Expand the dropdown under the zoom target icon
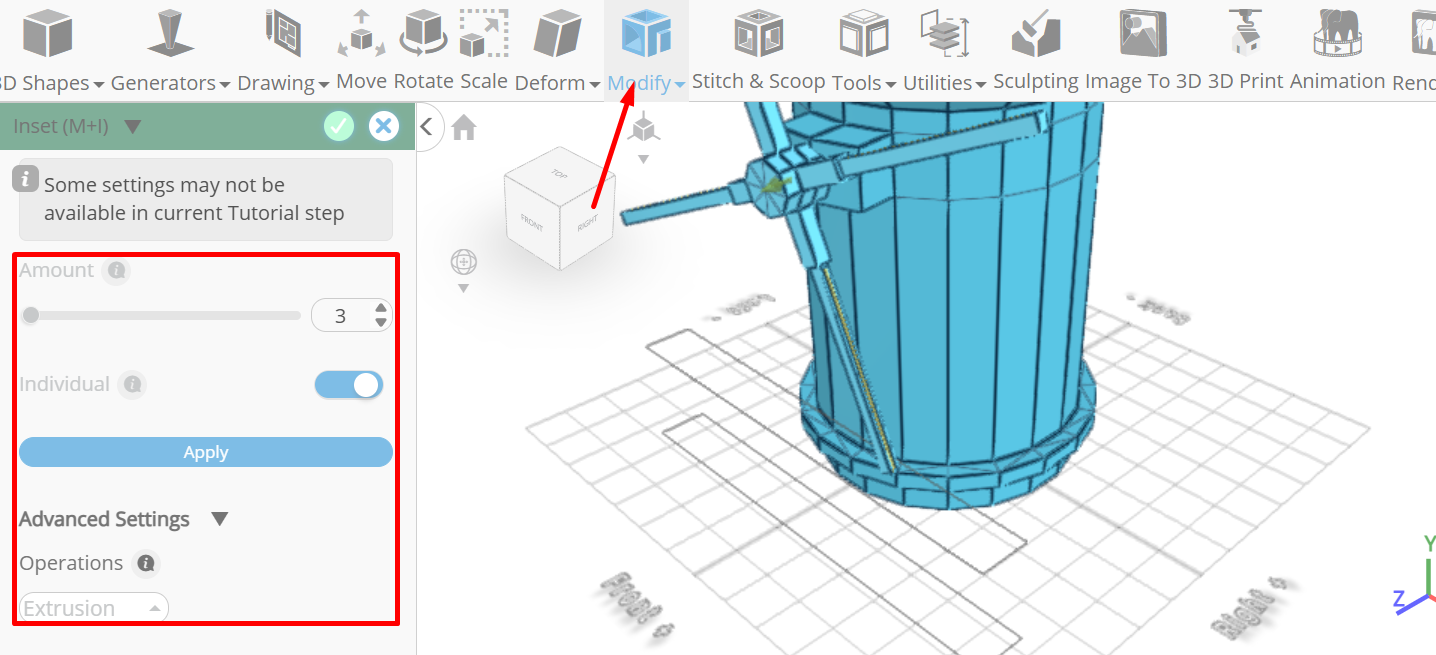This screenshot has height=655, width=1436. click(x=463, y=289)
